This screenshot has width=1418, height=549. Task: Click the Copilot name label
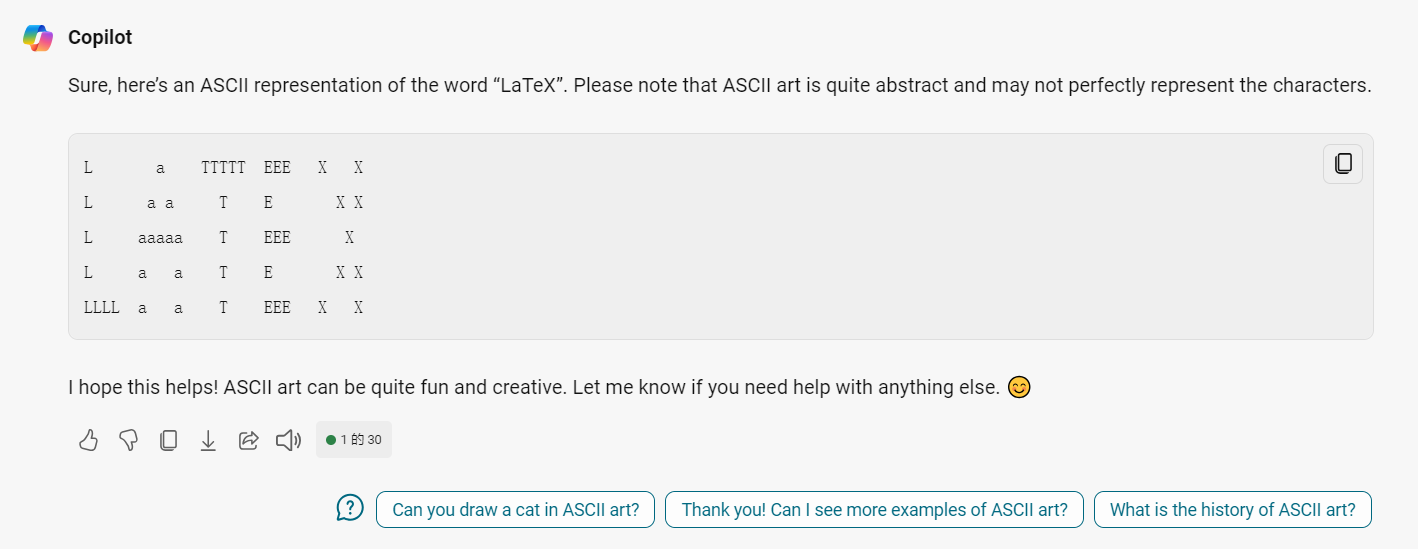point(100,38)
